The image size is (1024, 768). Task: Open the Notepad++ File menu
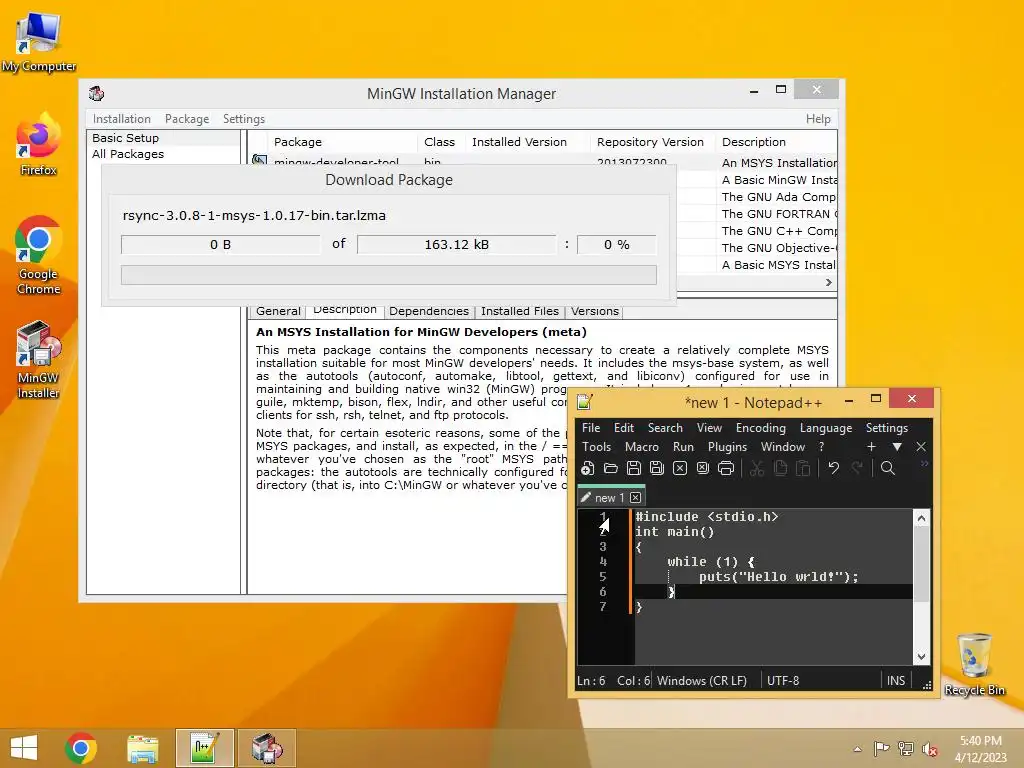pyautogui.click(x=591, y=428)
